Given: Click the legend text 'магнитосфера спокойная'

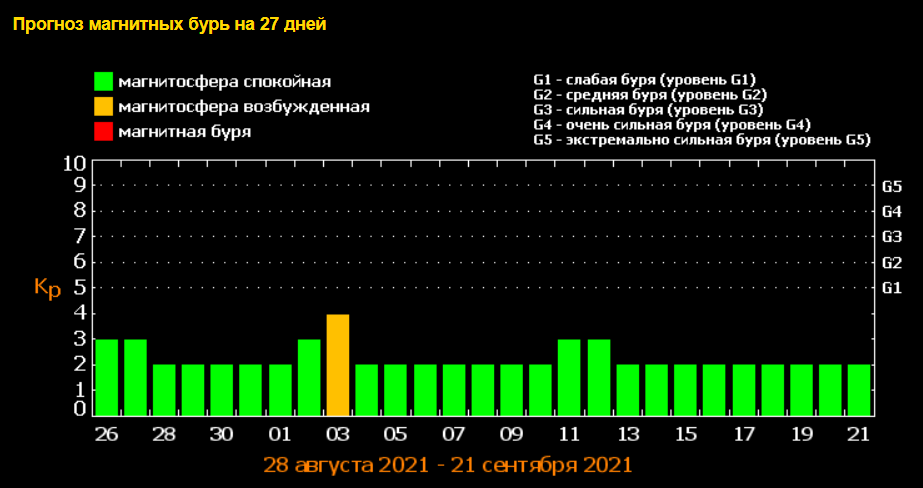Looking at the screenshot, I should coord(224,81).
